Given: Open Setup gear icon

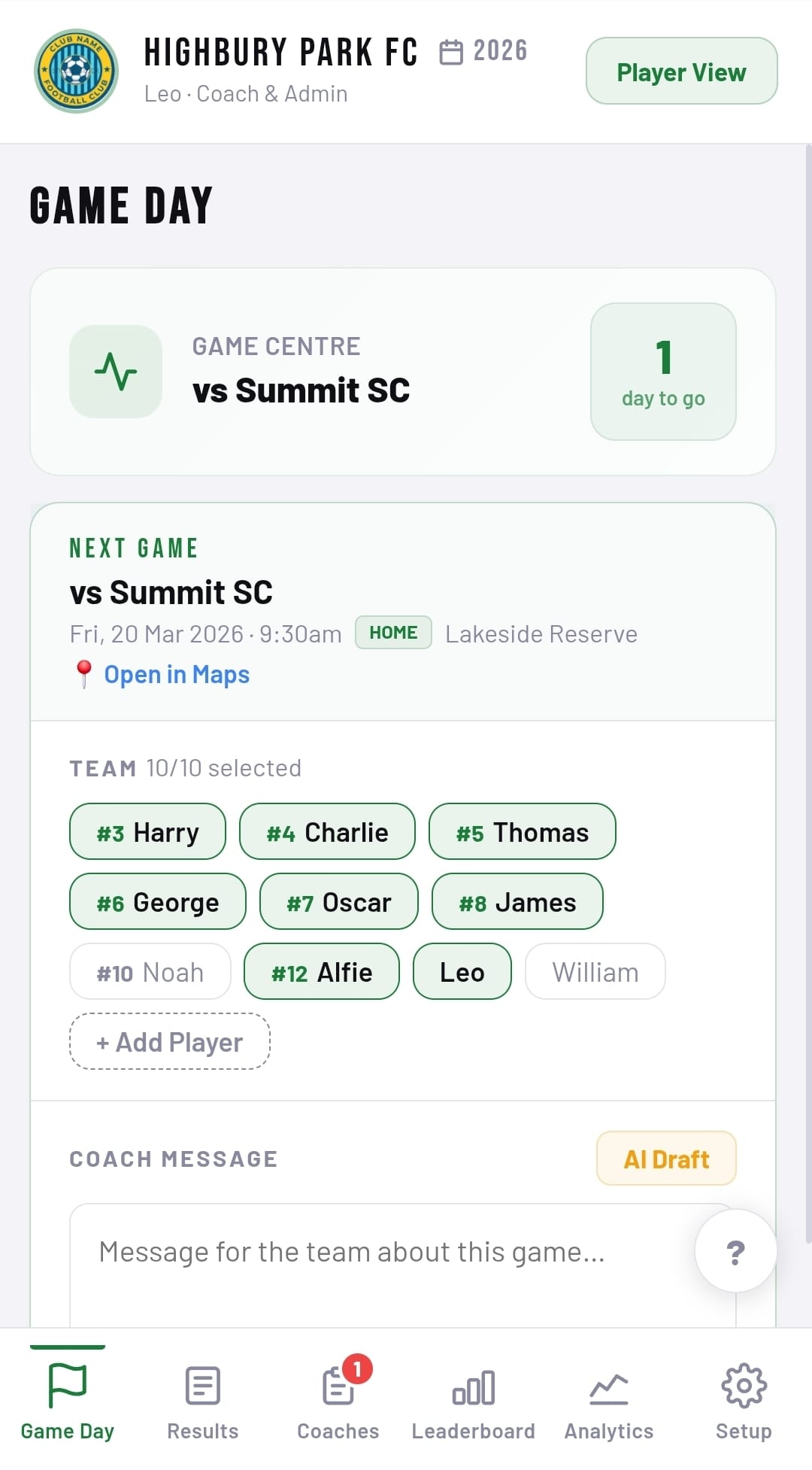Looking at the screenshot, I should [x=744, y=1386].
